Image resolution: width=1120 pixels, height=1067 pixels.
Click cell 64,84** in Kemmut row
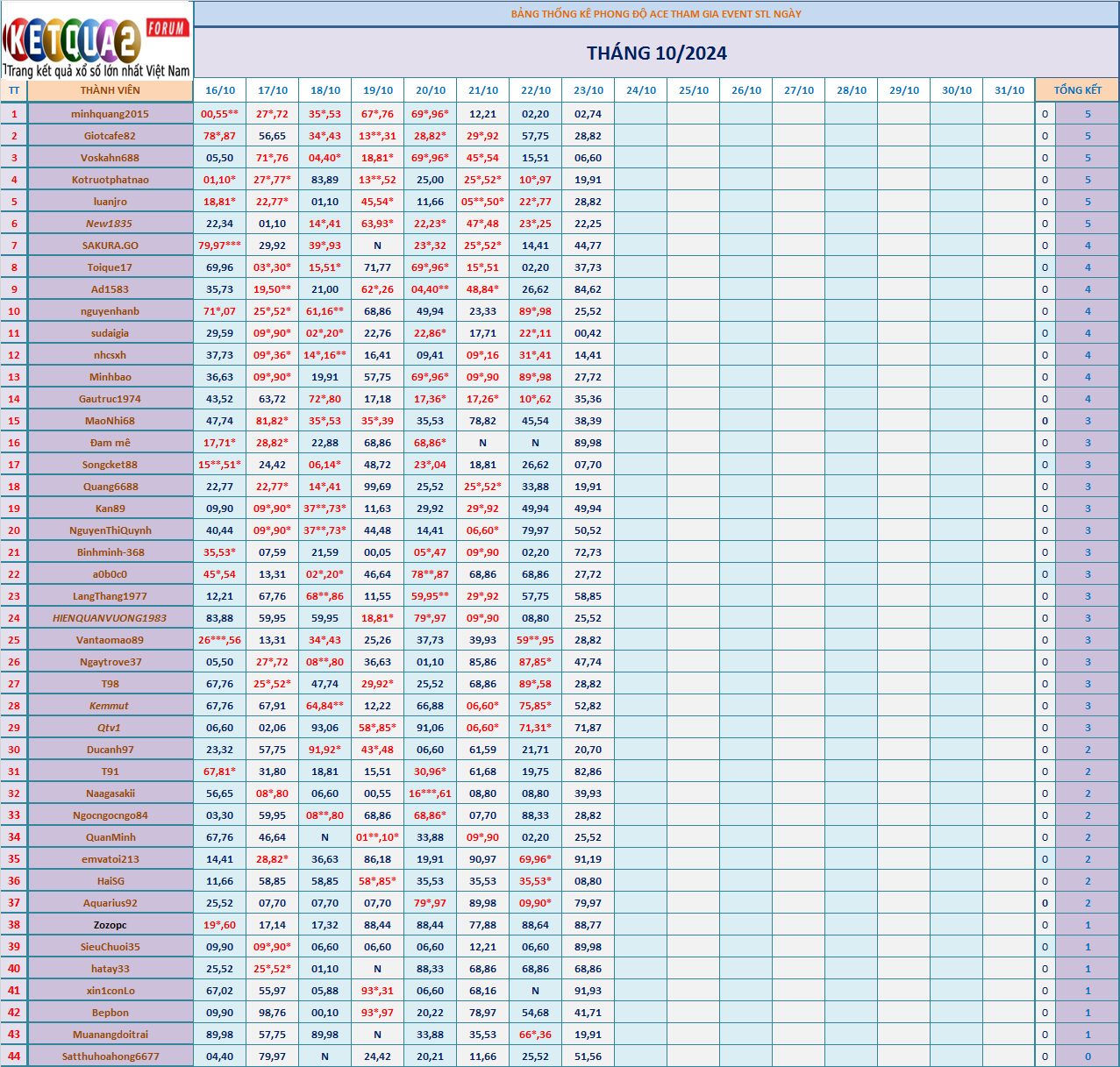325,706
